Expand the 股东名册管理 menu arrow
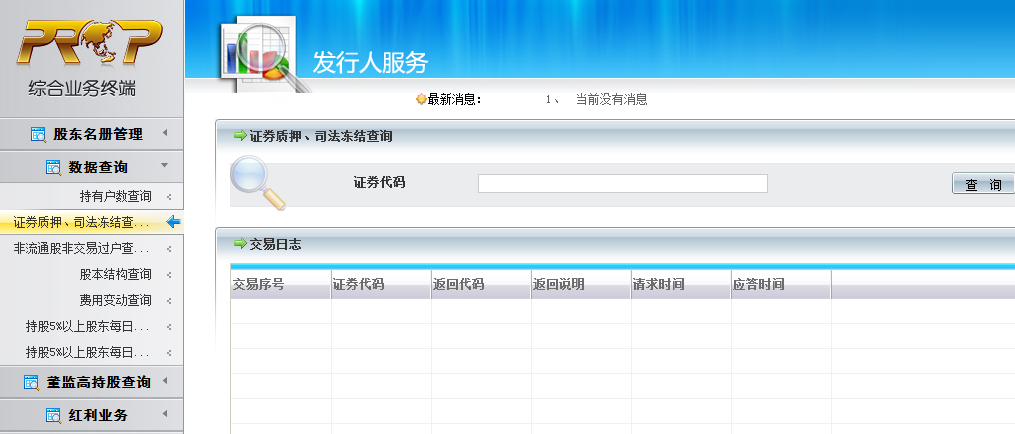The height and width of the screenshot is (434, 1015). pyautogui.click(x=165, y=133)
